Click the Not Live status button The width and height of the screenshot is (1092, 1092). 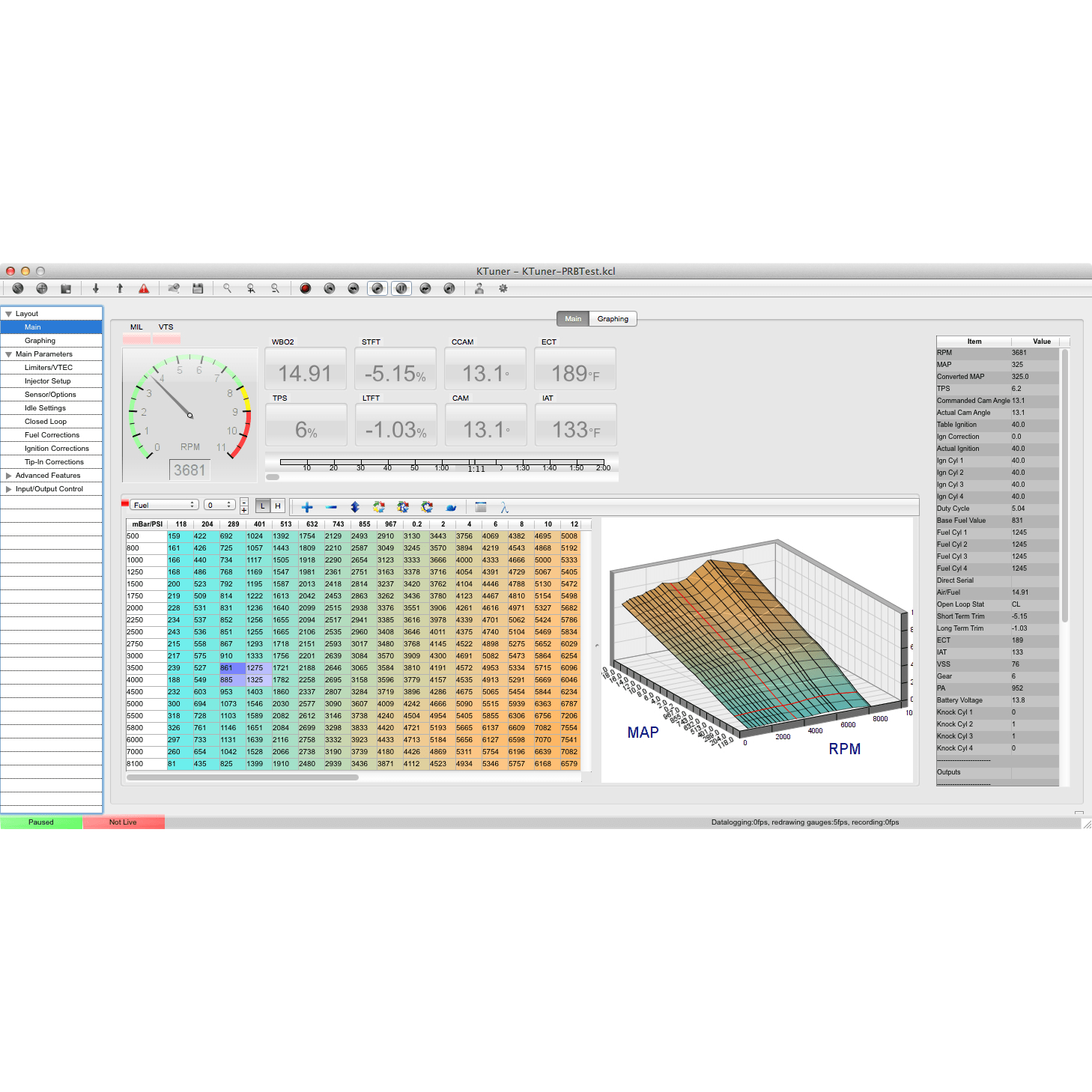(x=123, y=822)
